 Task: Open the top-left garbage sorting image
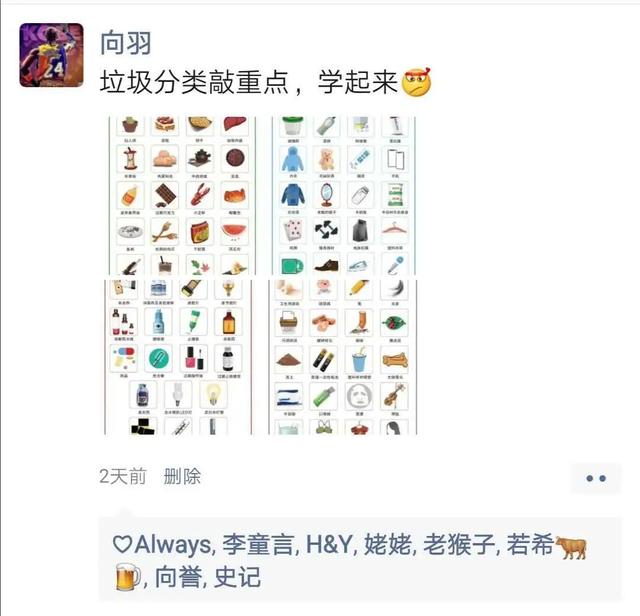pos(182,196)
